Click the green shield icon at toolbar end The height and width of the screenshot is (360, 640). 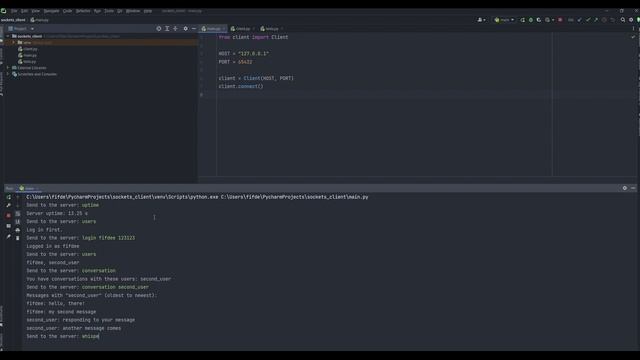pos(638,20)
